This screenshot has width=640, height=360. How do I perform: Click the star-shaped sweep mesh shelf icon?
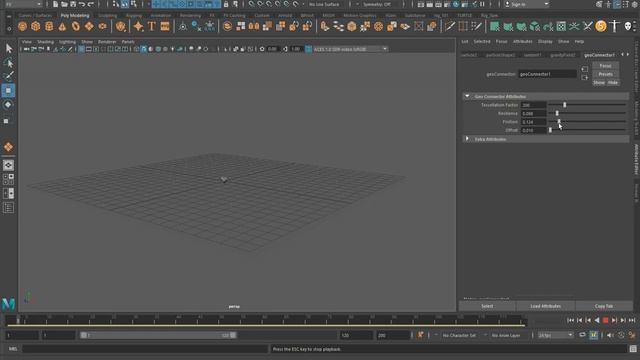138,27
